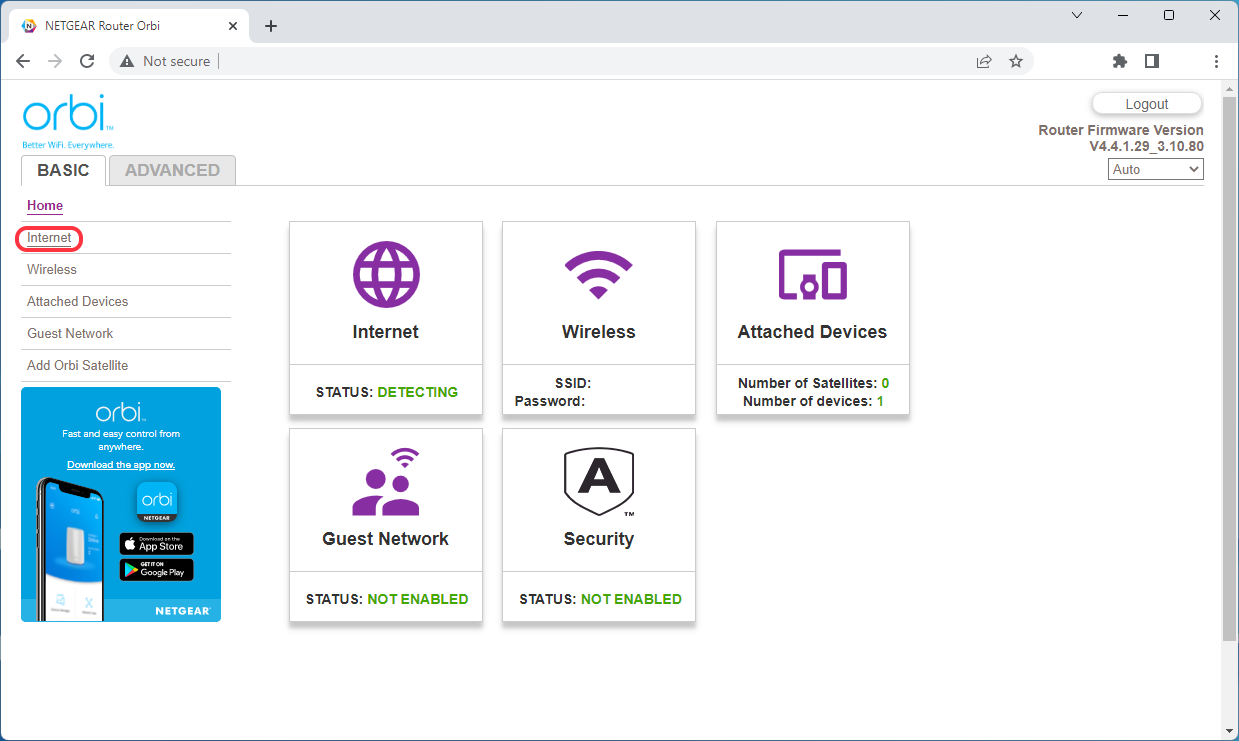Expand the Auto language dropdown
1239x741 pixels.
point(1156,169)
